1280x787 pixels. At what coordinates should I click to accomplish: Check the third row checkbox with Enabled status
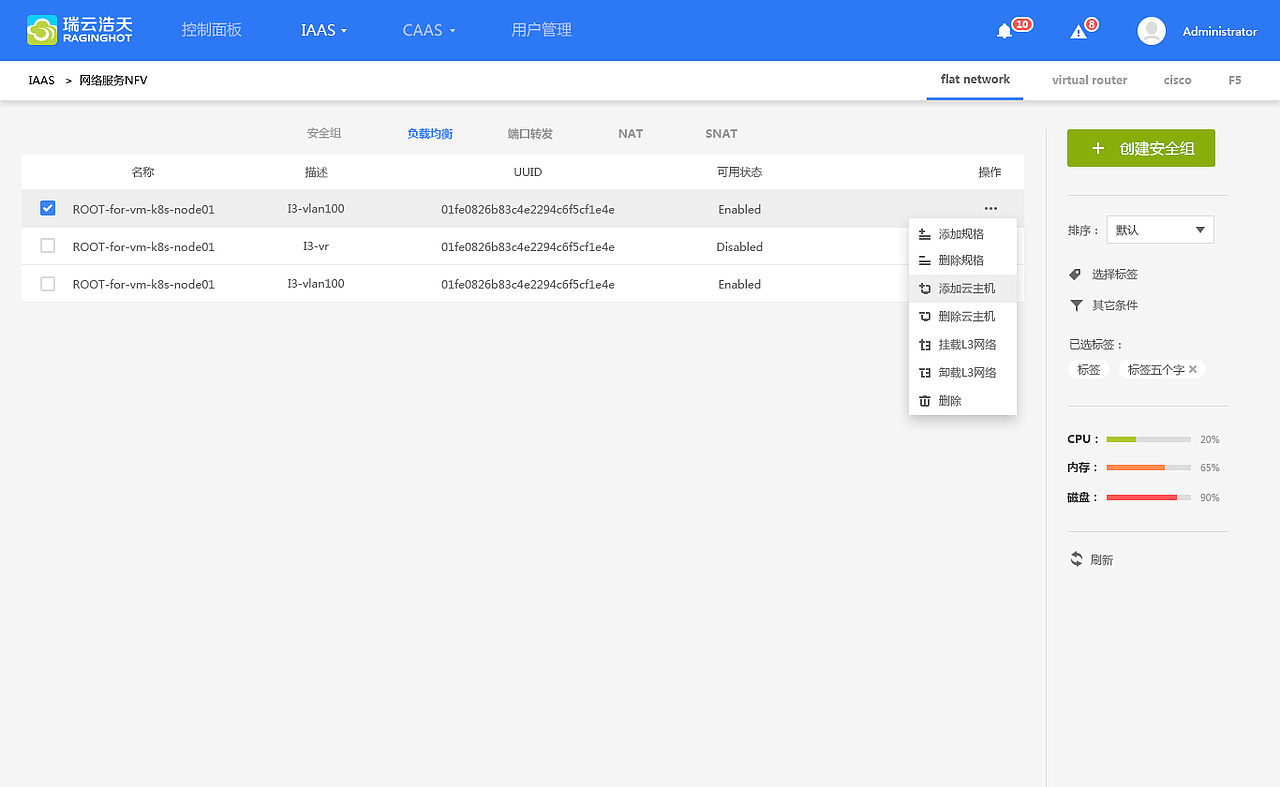[x=47, y=284]
